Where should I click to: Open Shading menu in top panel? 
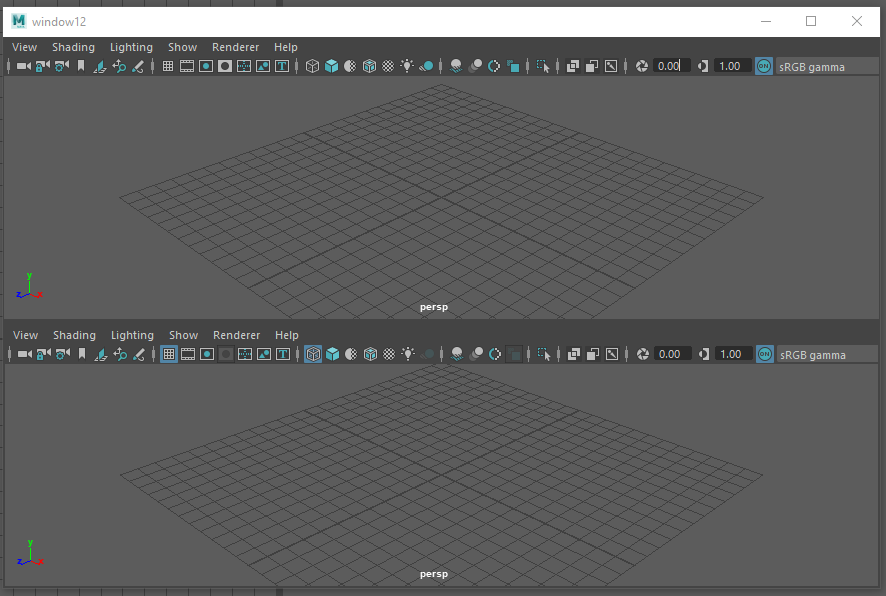73,47
